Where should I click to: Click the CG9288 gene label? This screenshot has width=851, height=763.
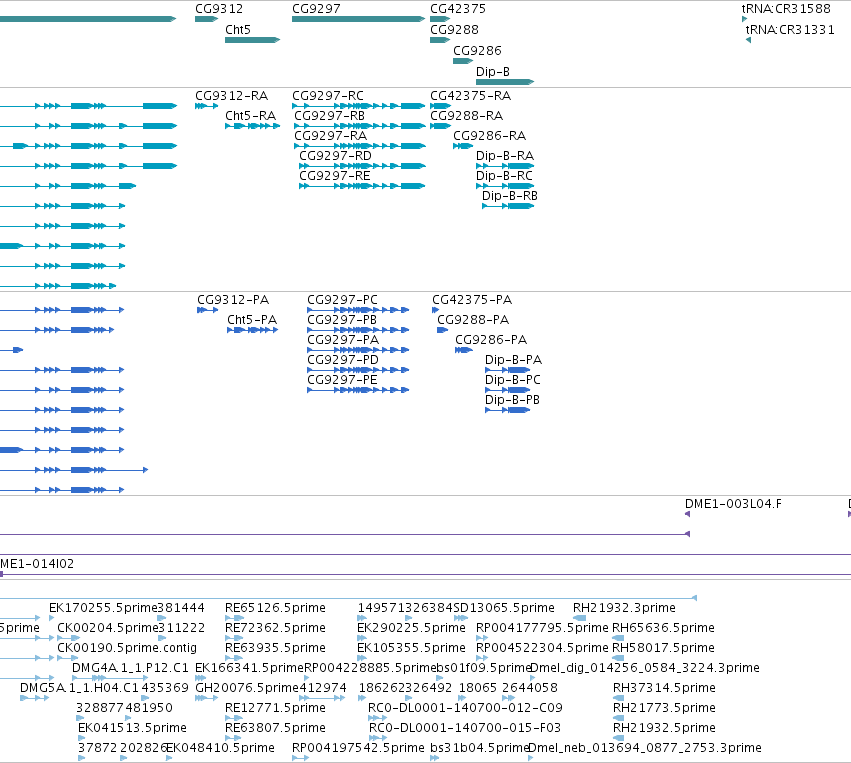[x=454, y=30]
